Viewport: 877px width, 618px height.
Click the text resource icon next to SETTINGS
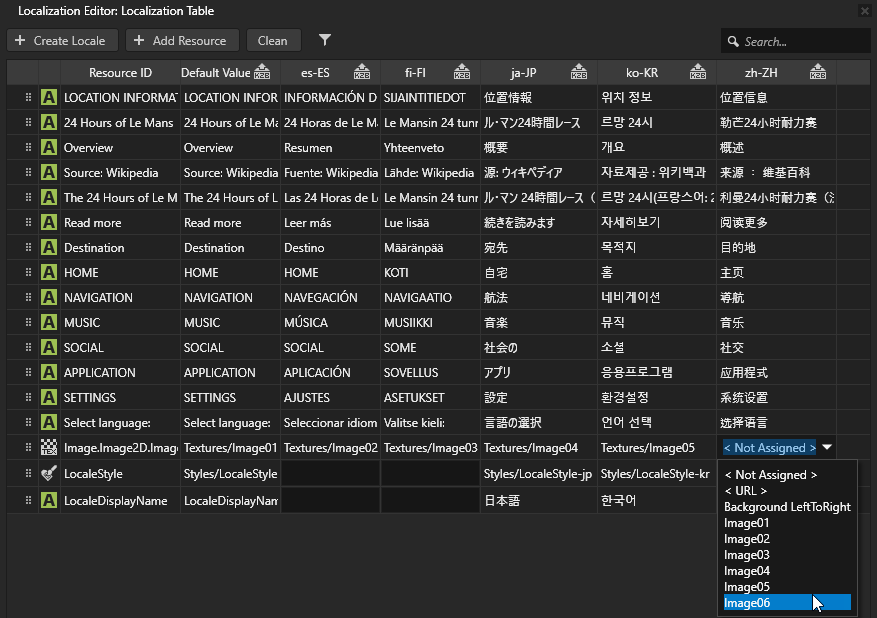(x=48, y=398)
